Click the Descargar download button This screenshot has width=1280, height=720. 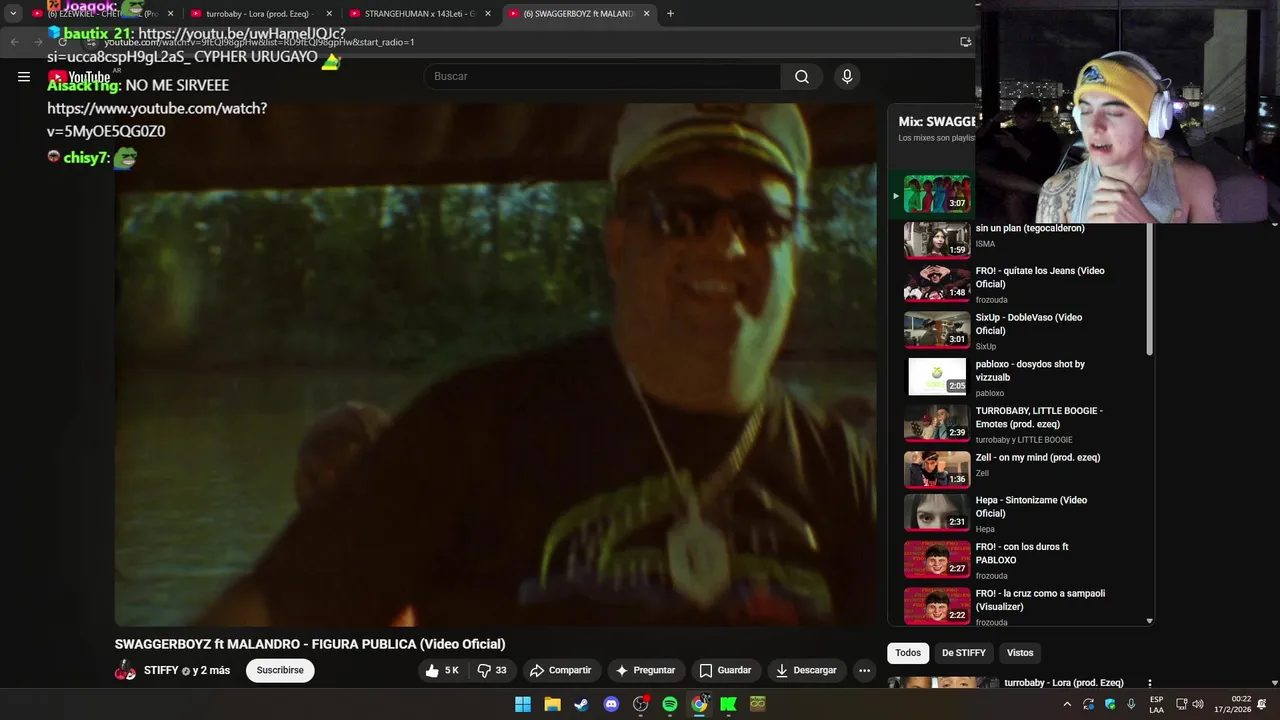(x=806, y=670)
